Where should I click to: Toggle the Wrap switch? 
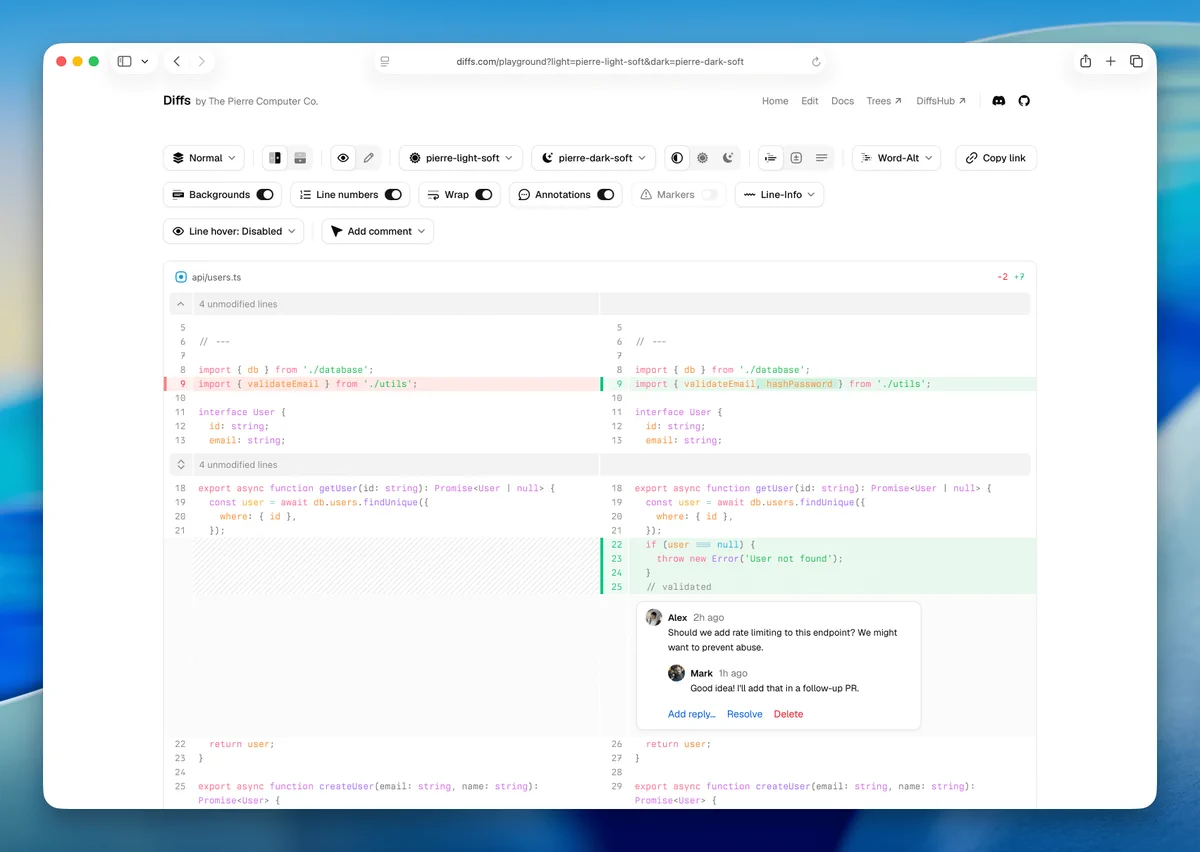click(x=484, y=195)
